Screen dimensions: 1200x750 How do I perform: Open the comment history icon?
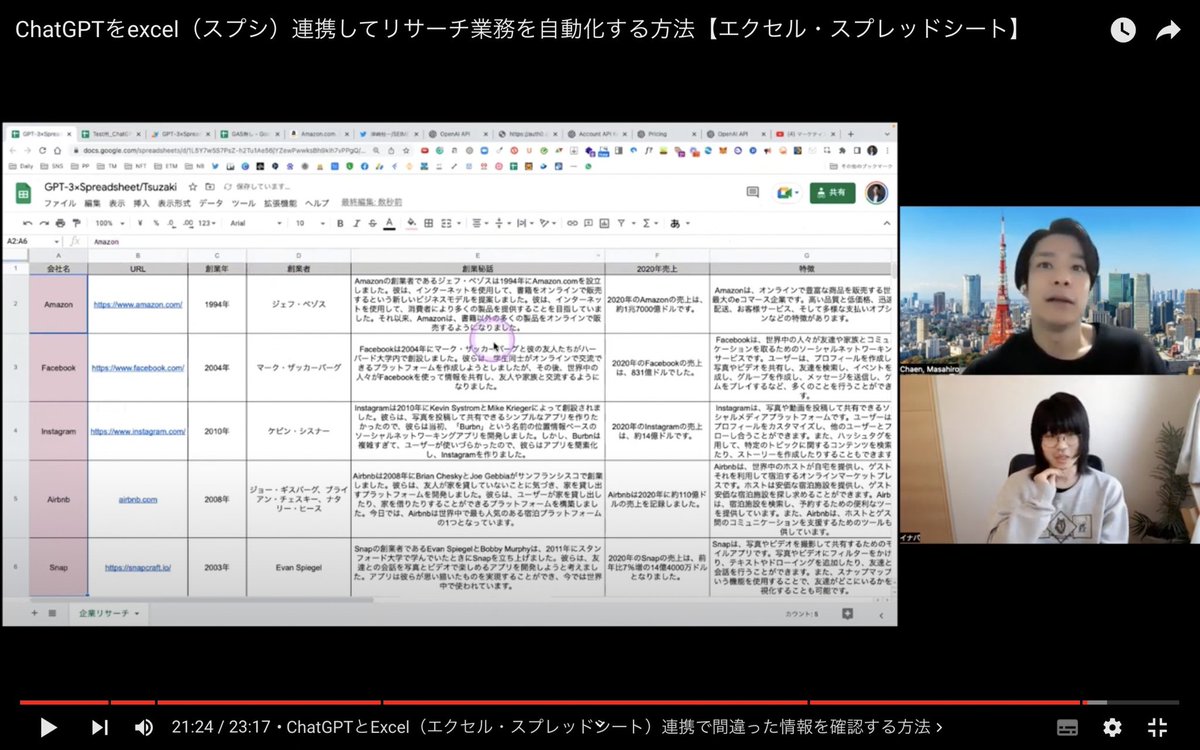[x=753, y=192]
